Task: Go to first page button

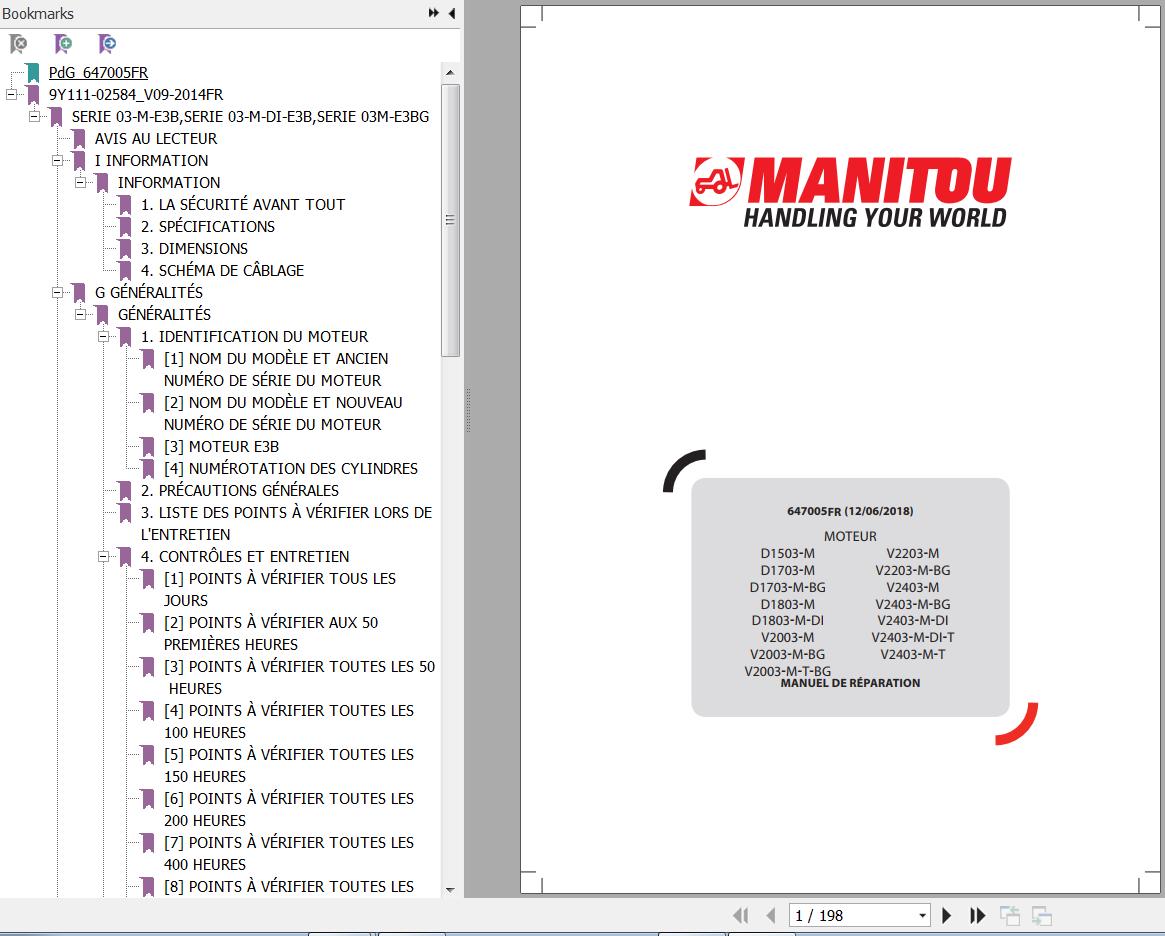Action: [740, 915]
